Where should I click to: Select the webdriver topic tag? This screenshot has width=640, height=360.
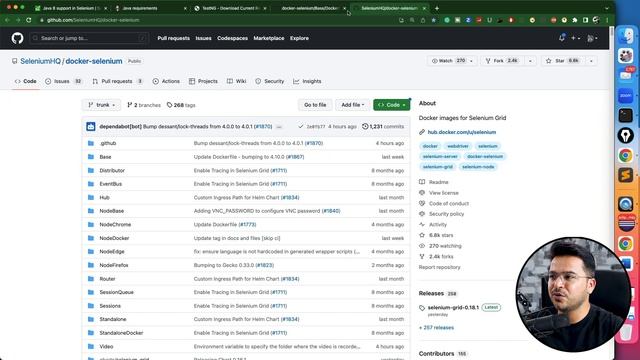point(458,146)
